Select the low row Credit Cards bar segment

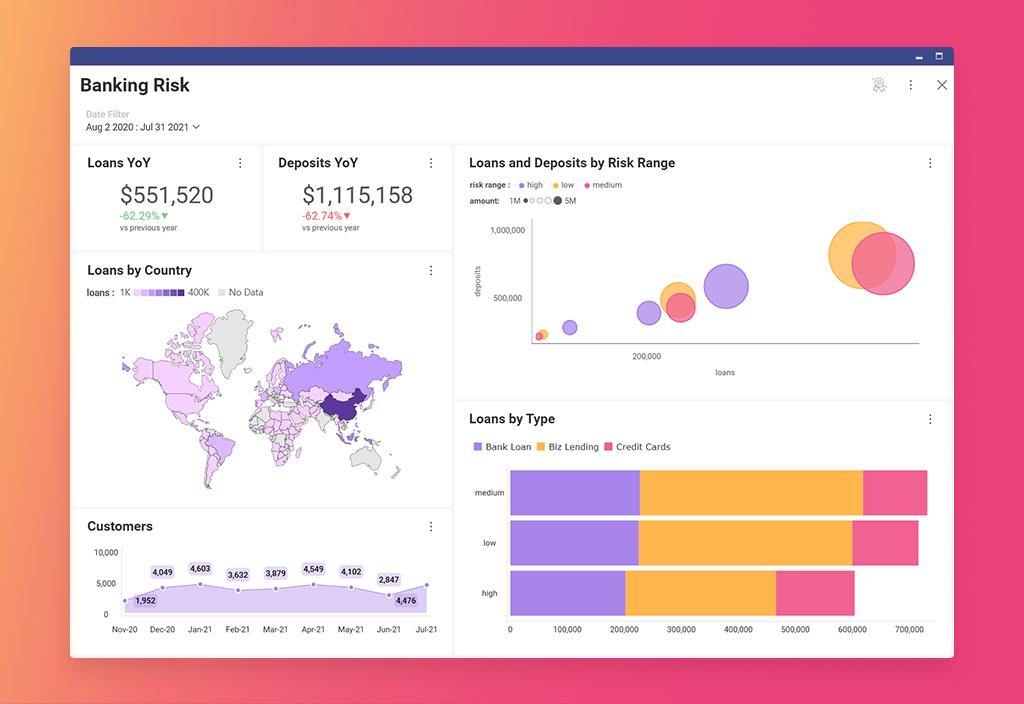tap(885, 543)
